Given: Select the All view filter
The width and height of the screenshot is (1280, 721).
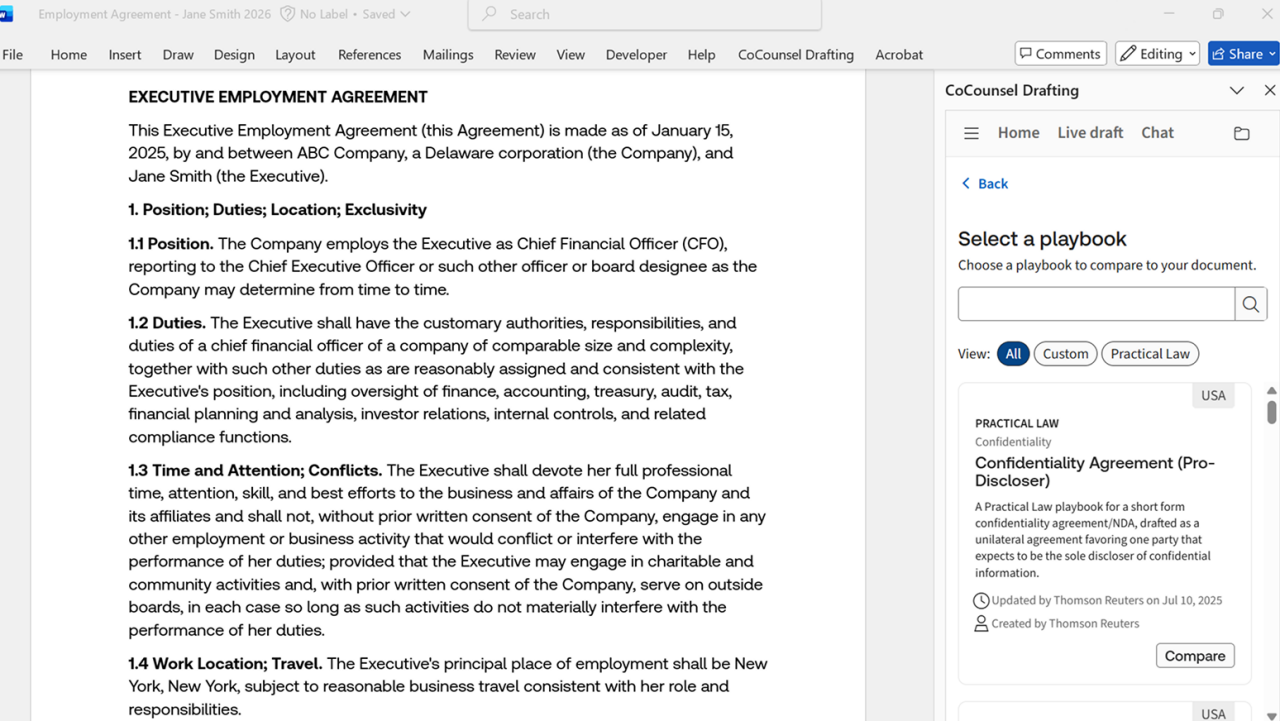Looking at the screenshot, I should coord(1013,354).
